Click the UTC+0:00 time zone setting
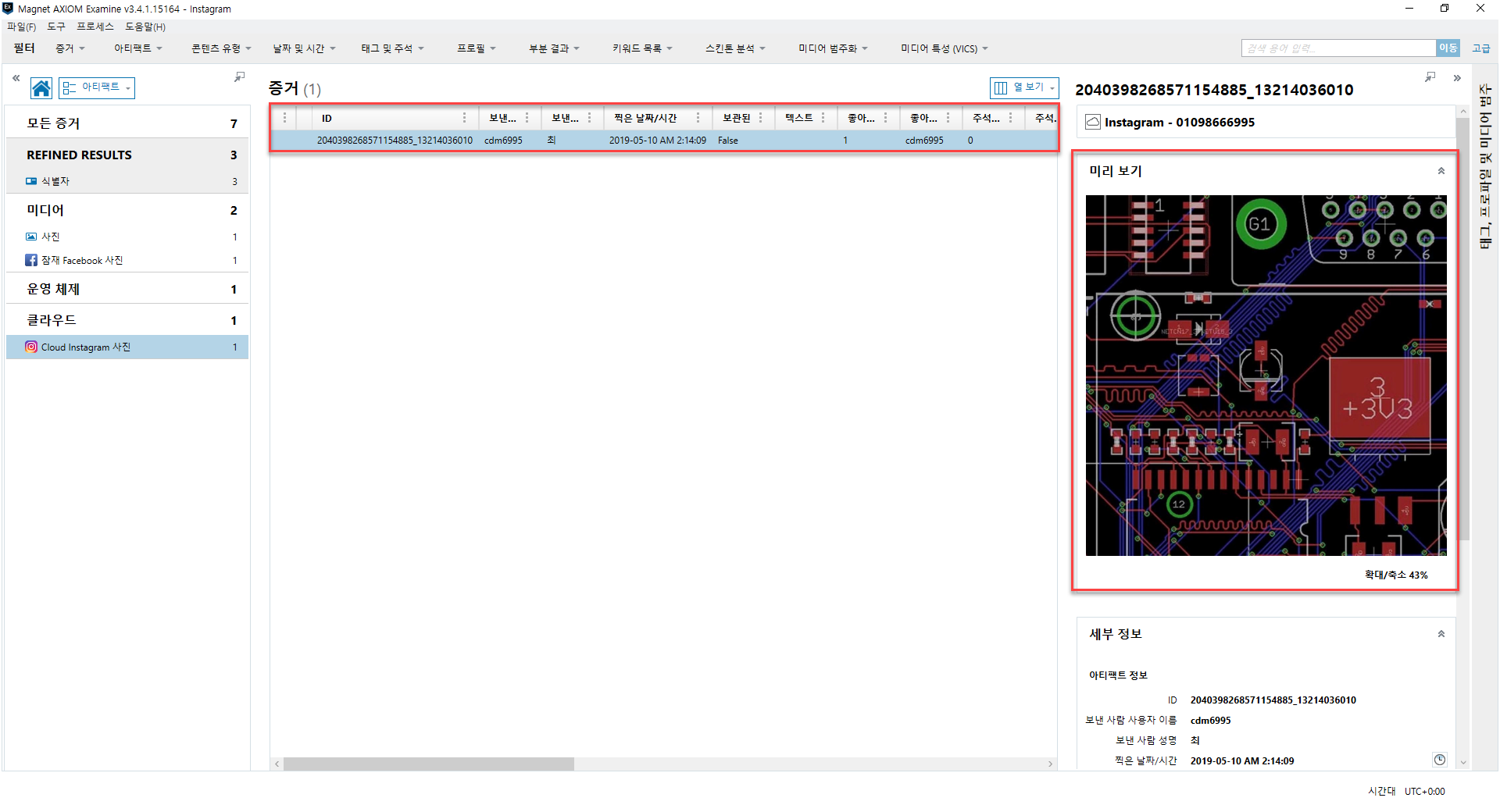1500x812 pixels. pyautogui.click(x=1424, y=791)
